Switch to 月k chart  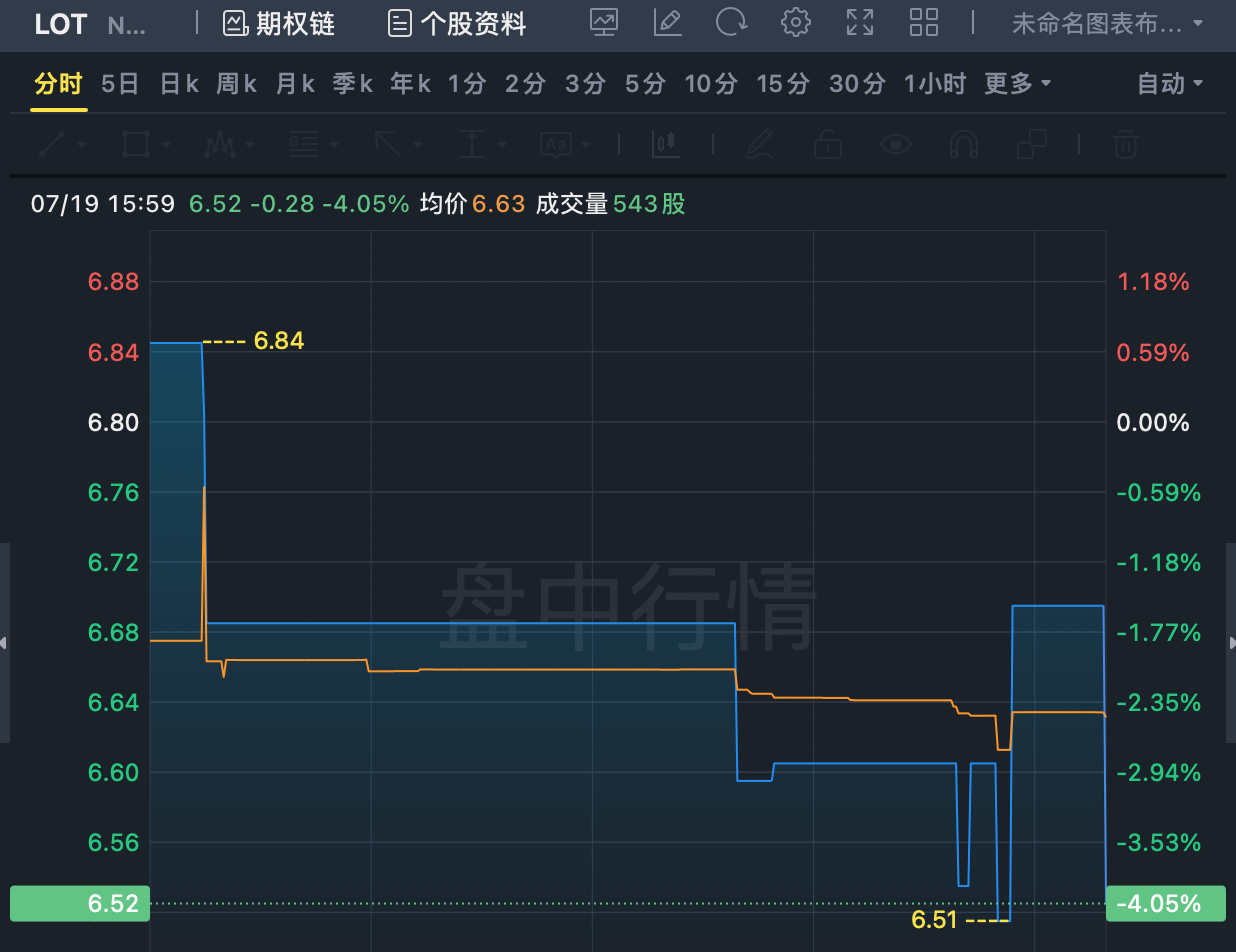(x=295, y=84)
